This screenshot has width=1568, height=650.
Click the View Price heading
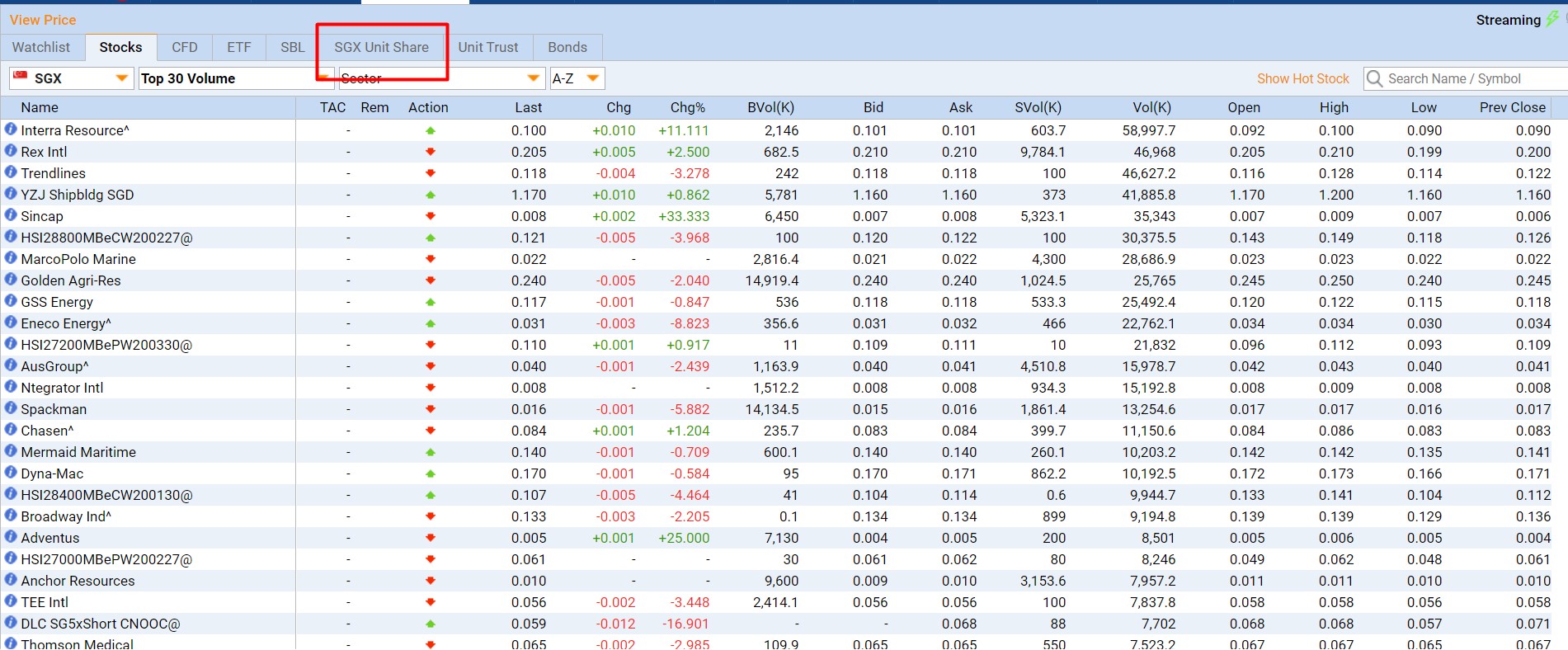pos(43,19)
